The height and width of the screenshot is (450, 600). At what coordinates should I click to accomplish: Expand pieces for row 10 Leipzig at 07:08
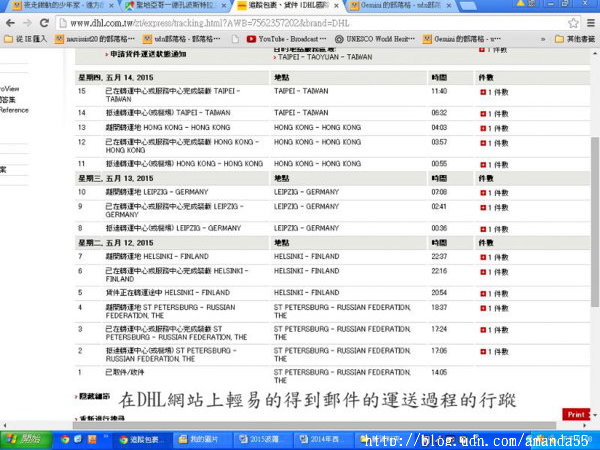tap(483, 193)
